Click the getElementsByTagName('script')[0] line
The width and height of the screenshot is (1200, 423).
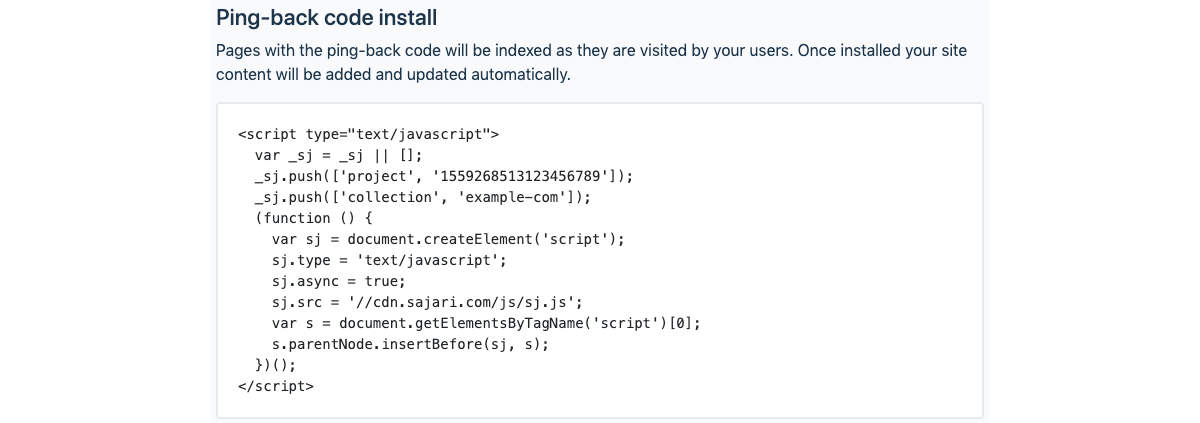coord(486,323)
